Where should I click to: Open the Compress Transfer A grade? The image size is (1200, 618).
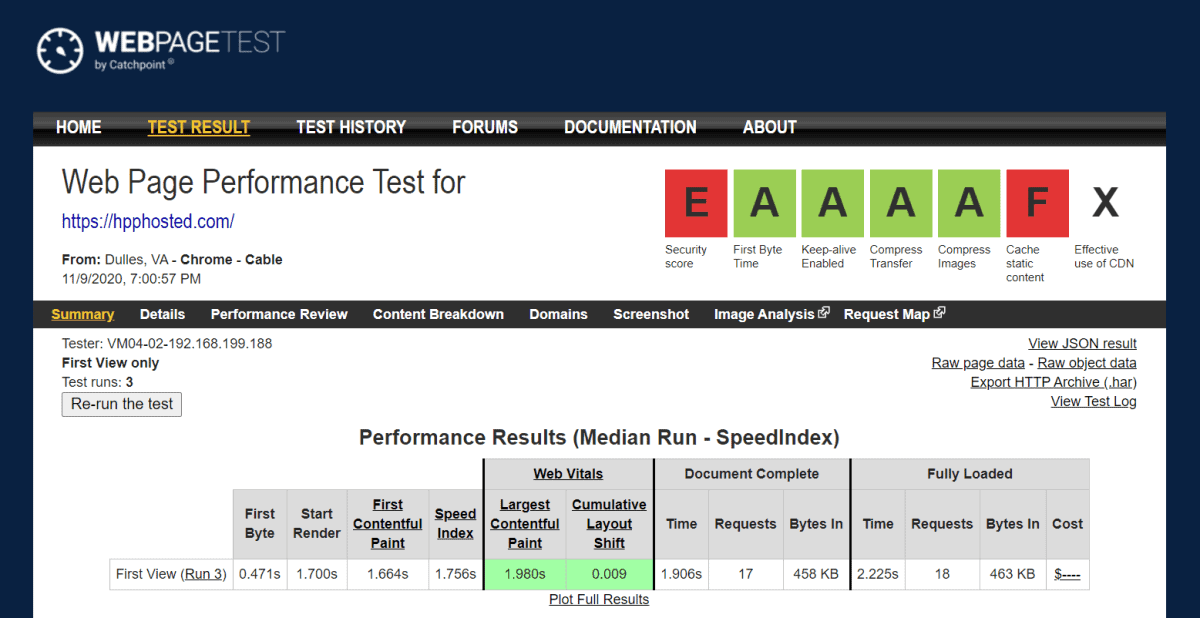(x=900, y=203)
